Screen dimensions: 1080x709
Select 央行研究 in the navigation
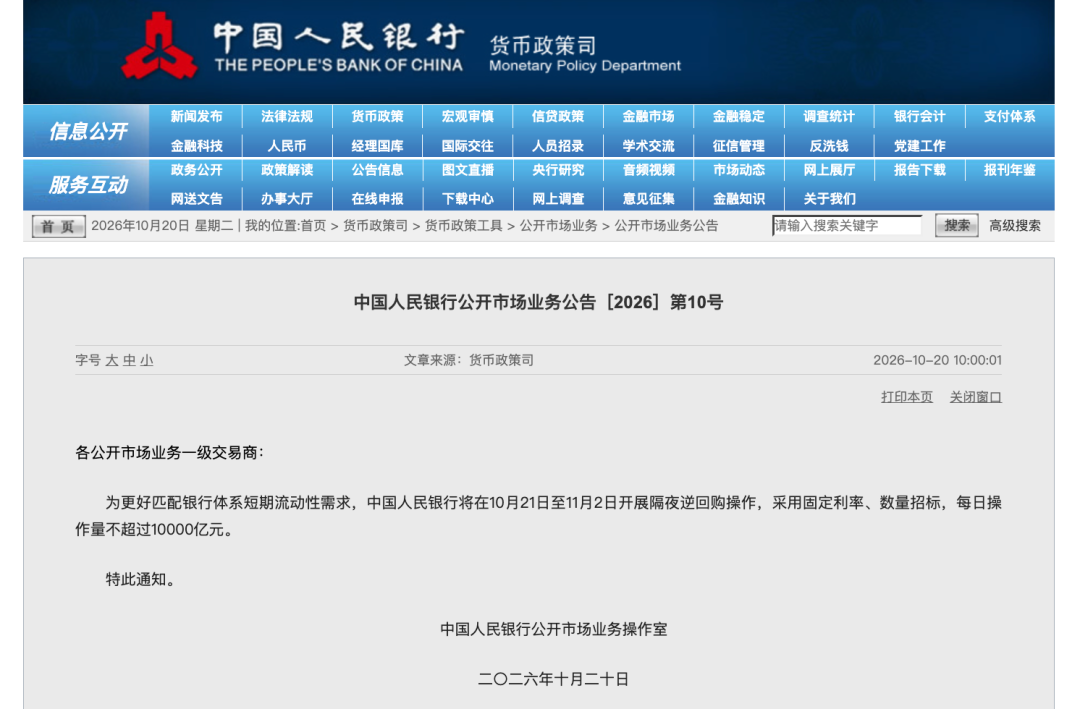tap(558, 169)
